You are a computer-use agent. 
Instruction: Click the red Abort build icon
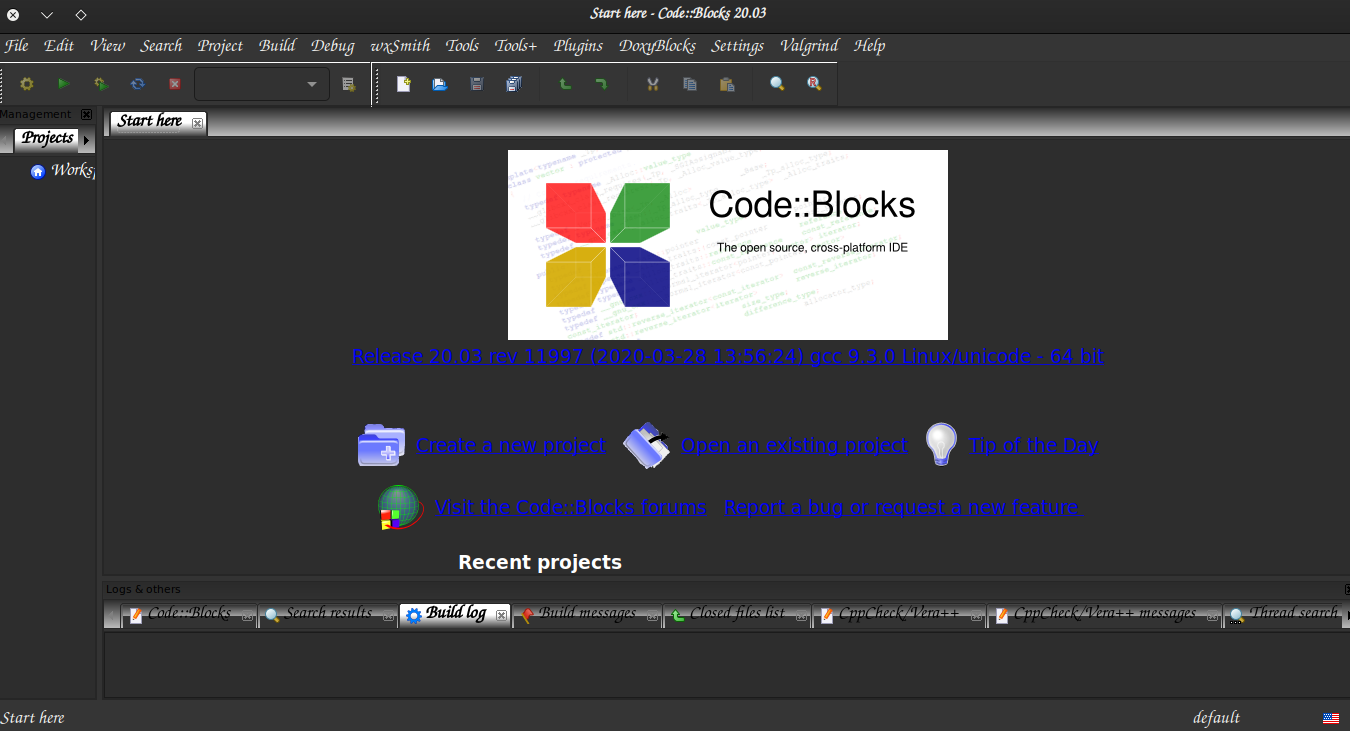175,85
